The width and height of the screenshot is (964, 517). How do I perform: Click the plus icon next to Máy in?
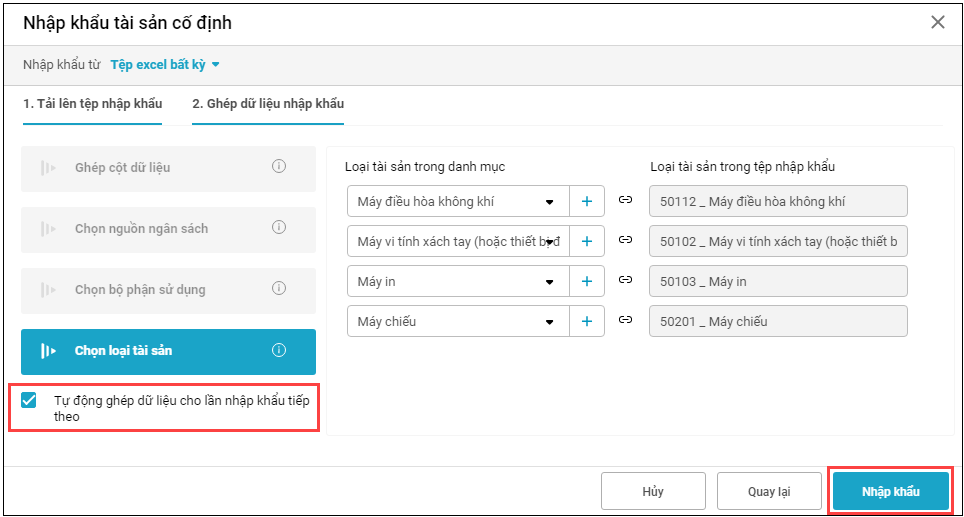pyautogui.click(x=587, y=281)
